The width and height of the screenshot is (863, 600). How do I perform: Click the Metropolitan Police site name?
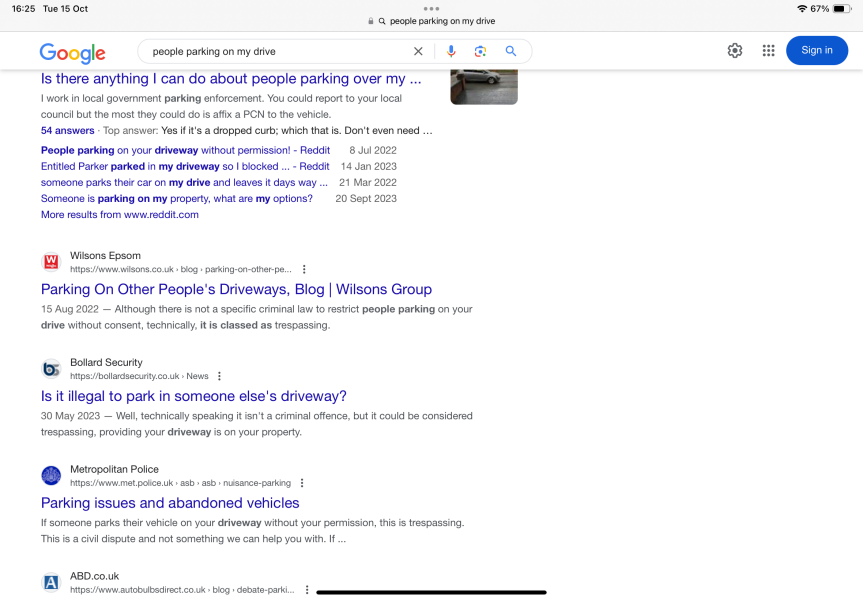114,469
